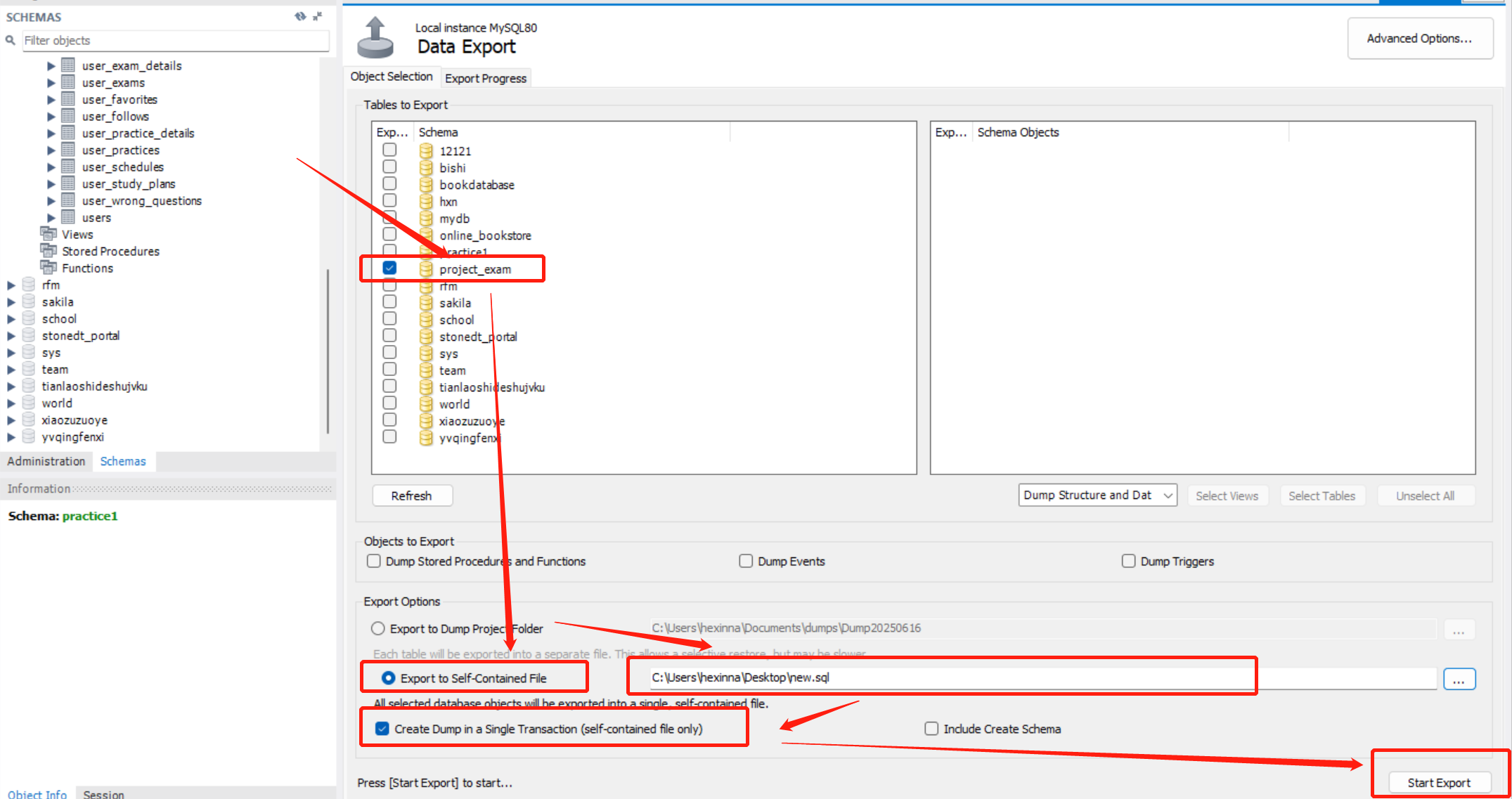Switch to the Administration tab

coord(46,461)
